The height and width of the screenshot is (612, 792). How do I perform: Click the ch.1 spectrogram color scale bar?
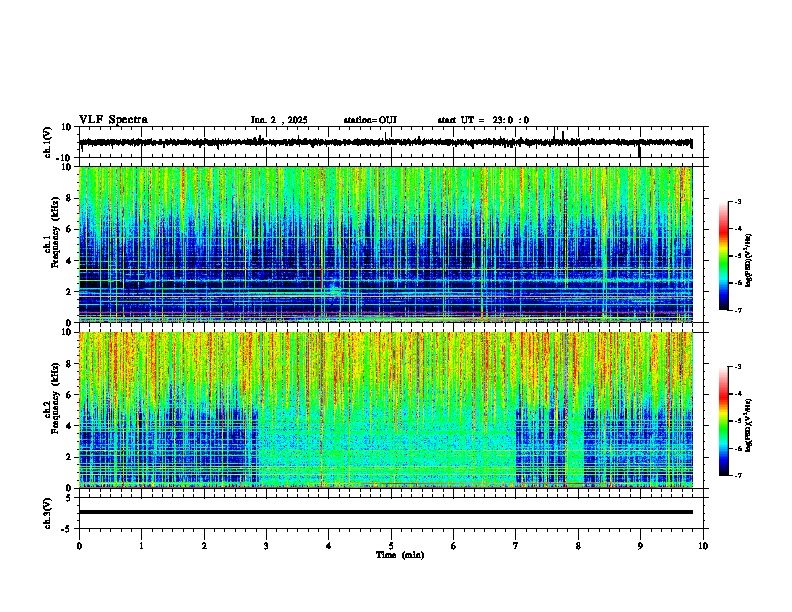[724, 256]
